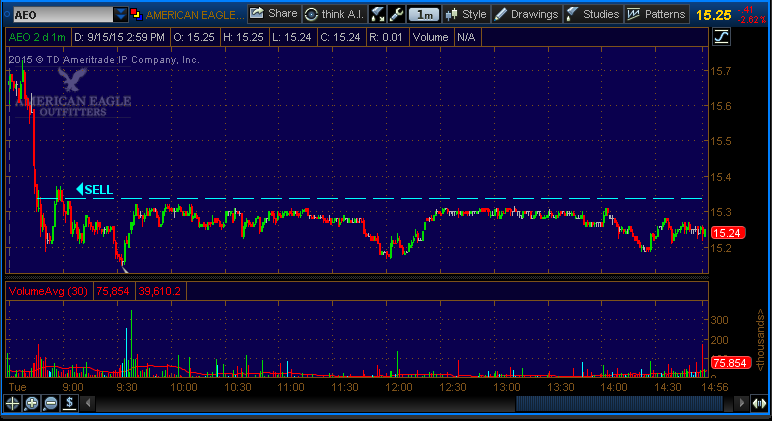Click the symbol link color clipboard icon
Image resolution: width=772 pixels, height=421 pixels.
click(136, 14)
